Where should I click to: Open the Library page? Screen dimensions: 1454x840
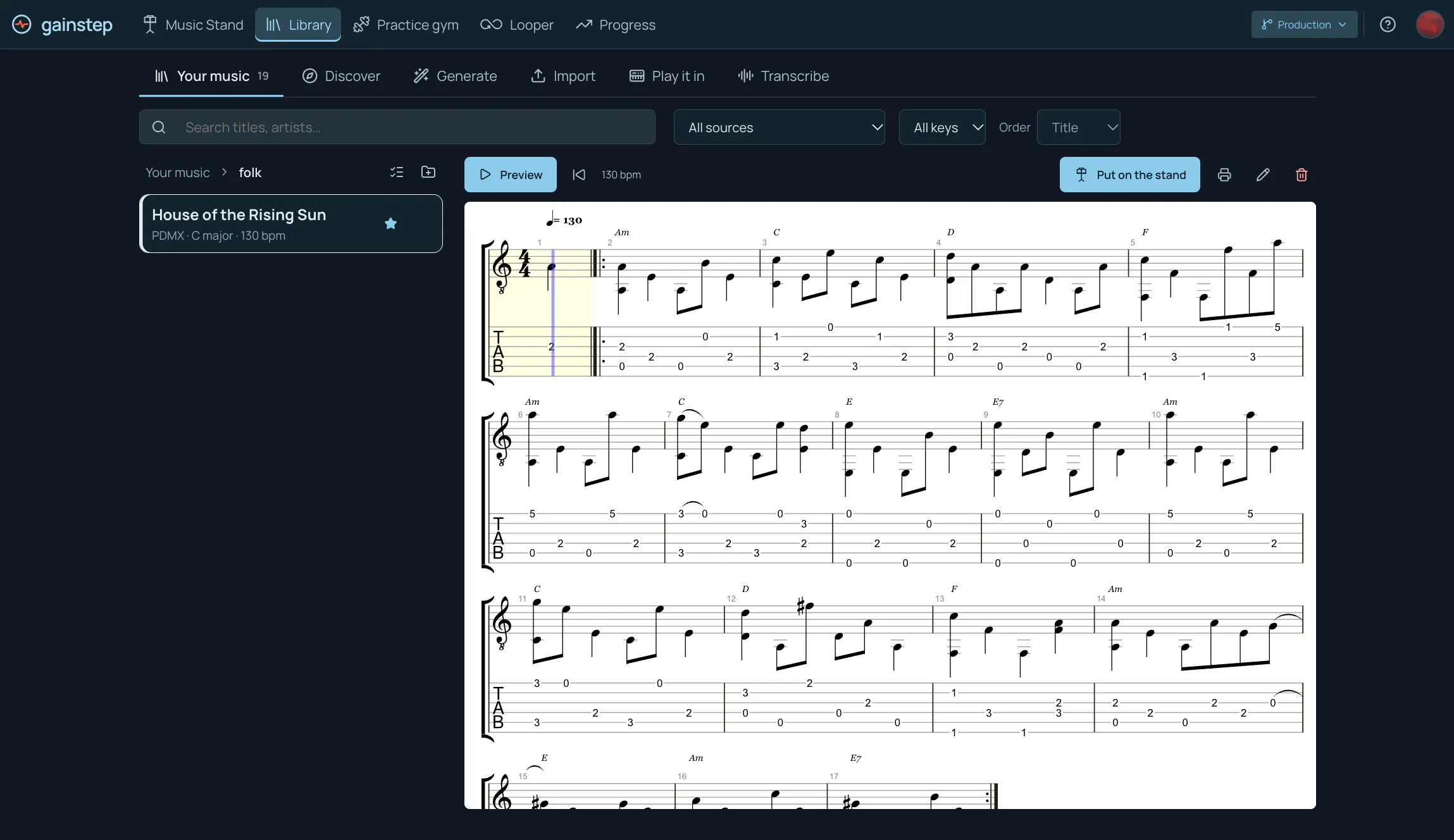click(298, 25)
